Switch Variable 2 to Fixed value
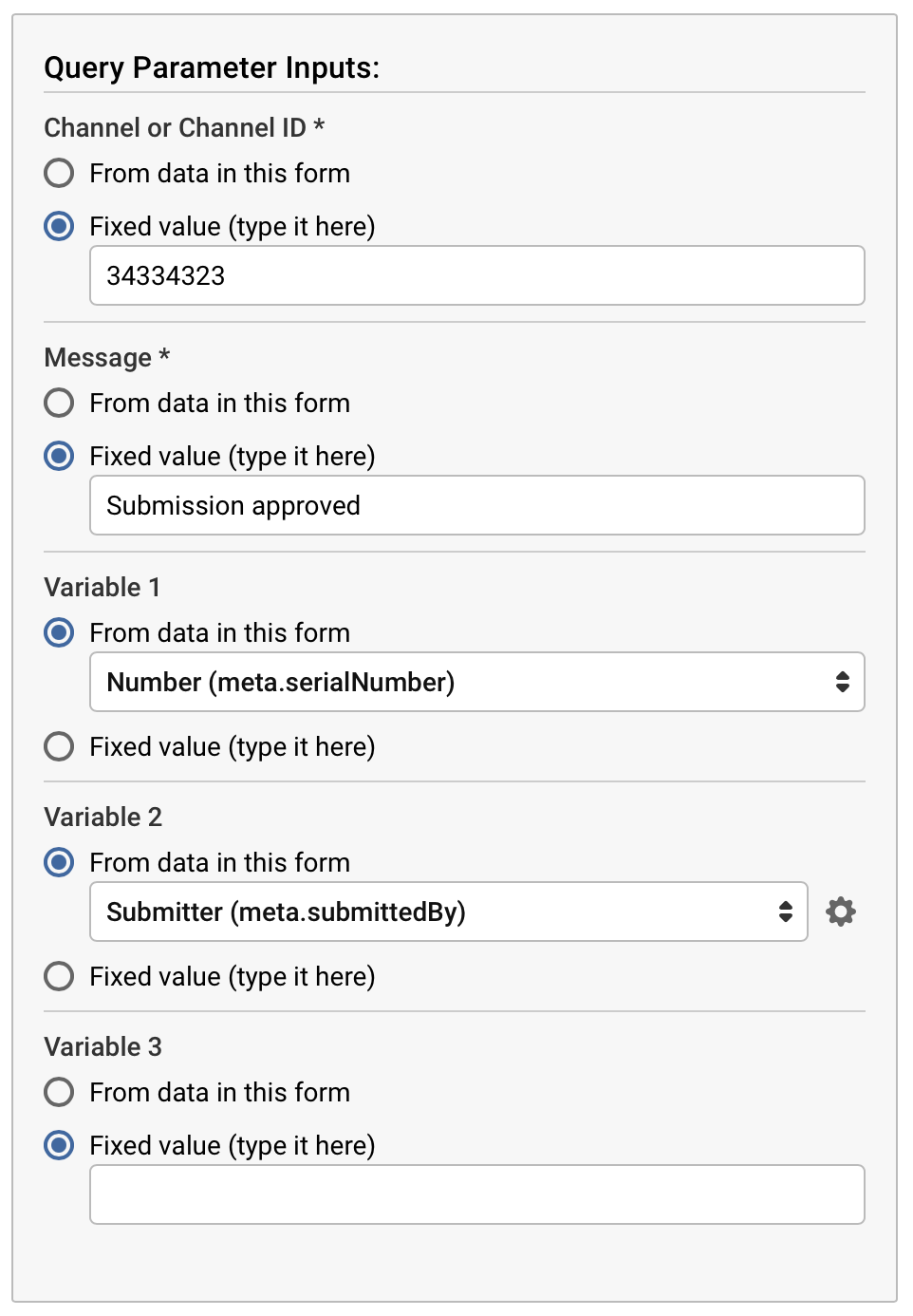The width and height of the screenshot is (913, 1316). (59, 976)
